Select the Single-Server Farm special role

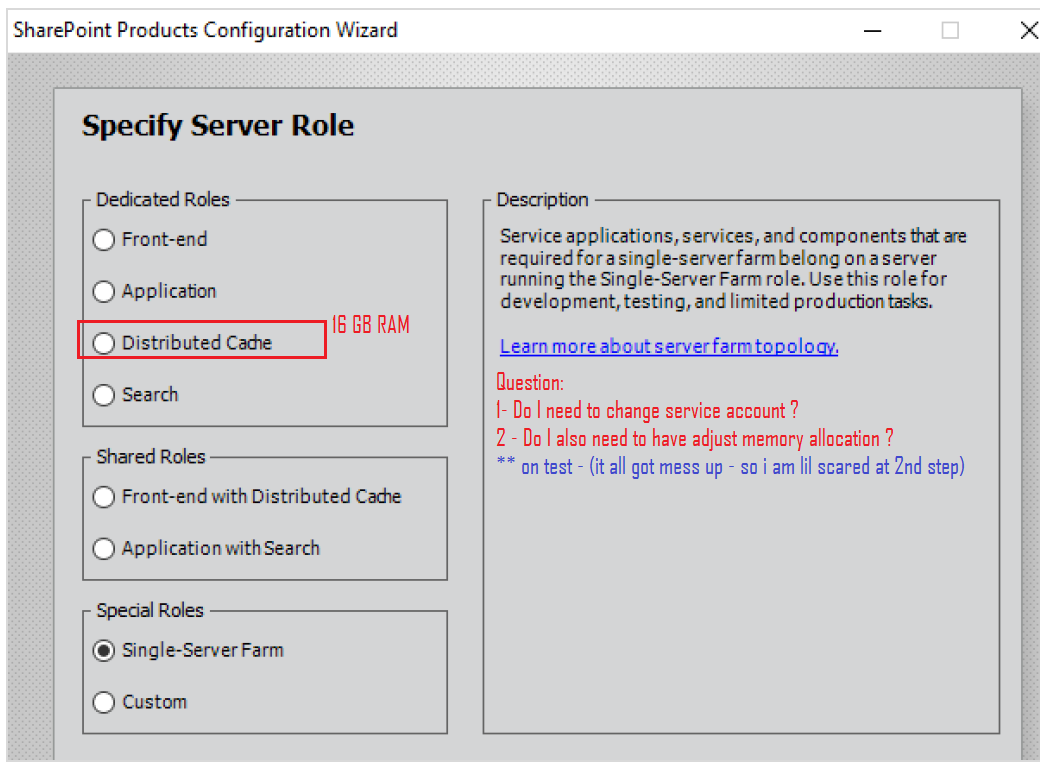[104, 650]
